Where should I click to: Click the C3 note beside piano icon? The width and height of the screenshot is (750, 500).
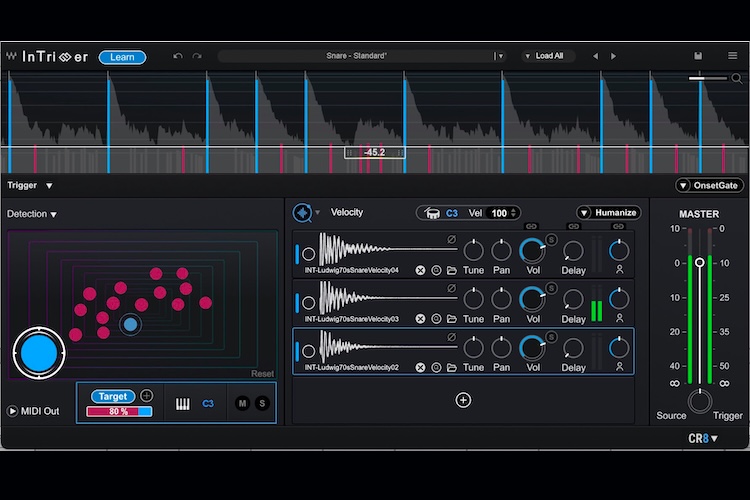tap(208, 404)
